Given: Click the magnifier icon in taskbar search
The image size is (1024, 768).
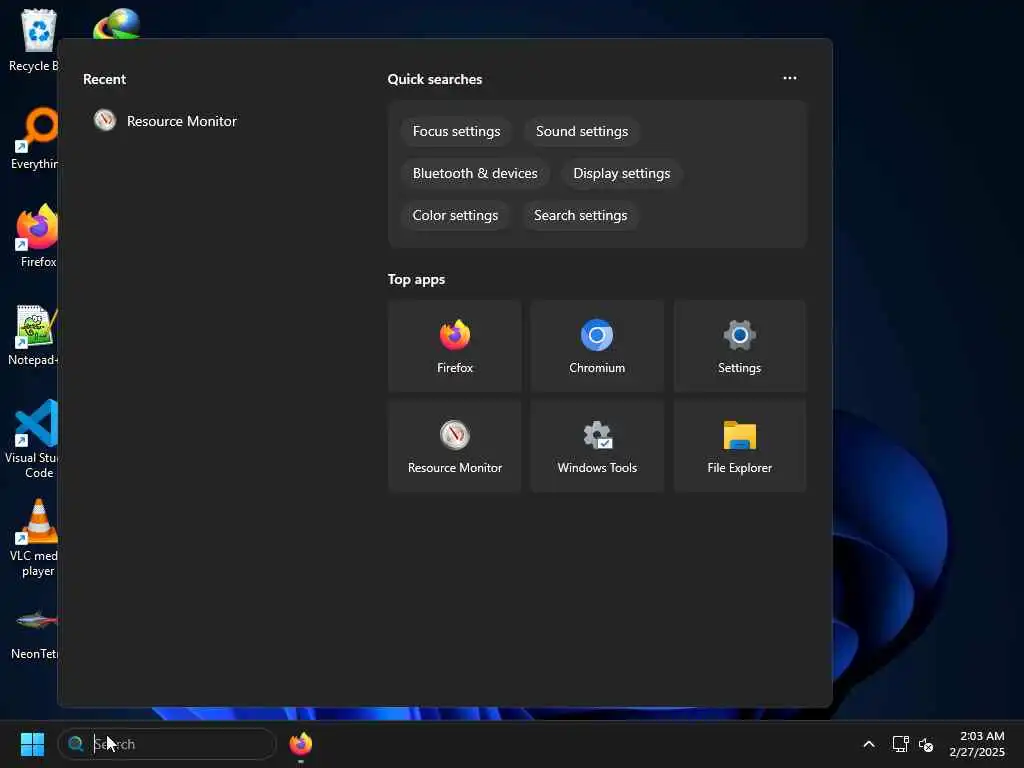Looking at the screenshot, I should [x=76, y=744].
